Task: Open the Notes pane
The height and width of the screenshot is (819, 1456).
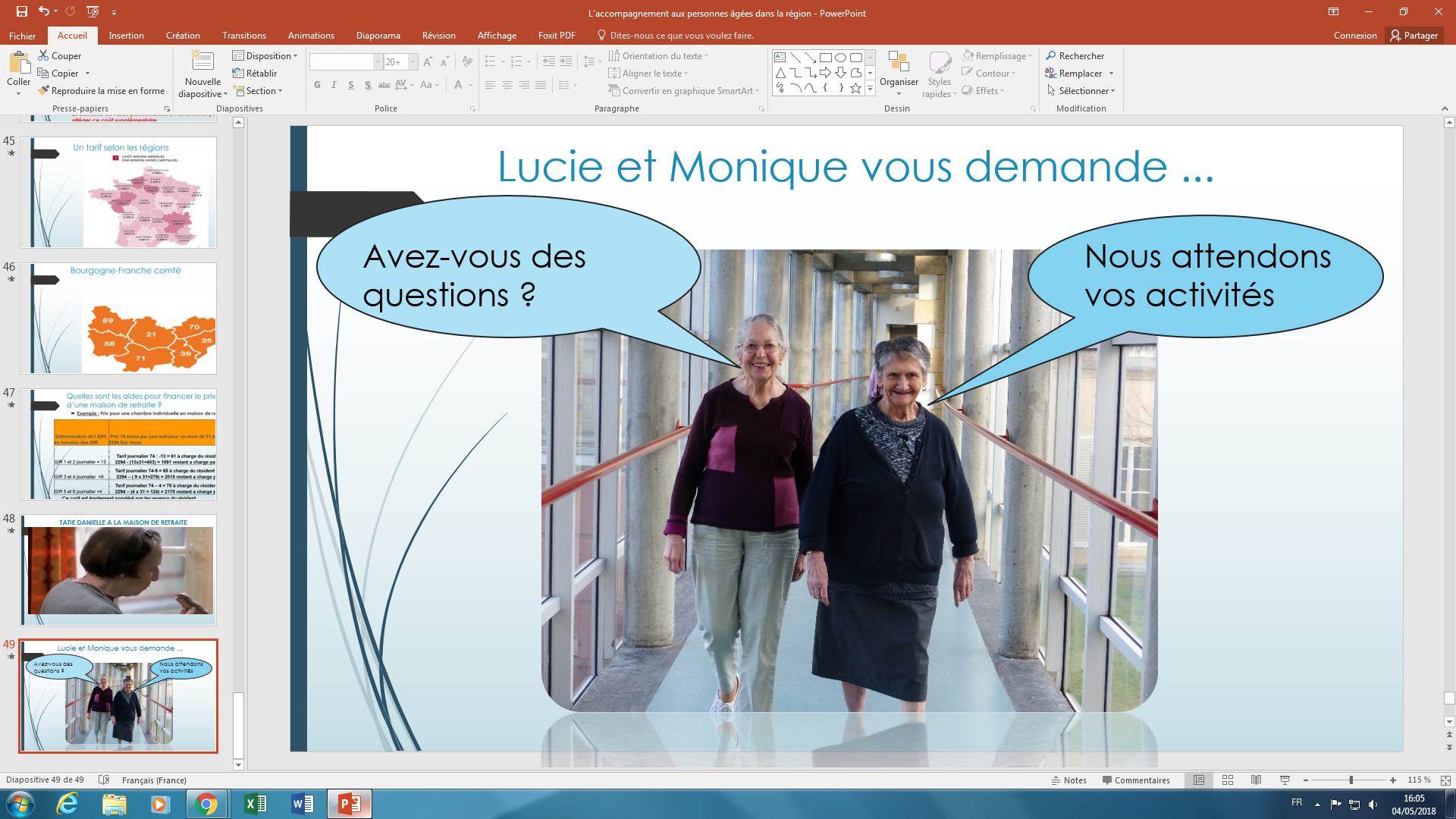Action: tap(1068, 780)
